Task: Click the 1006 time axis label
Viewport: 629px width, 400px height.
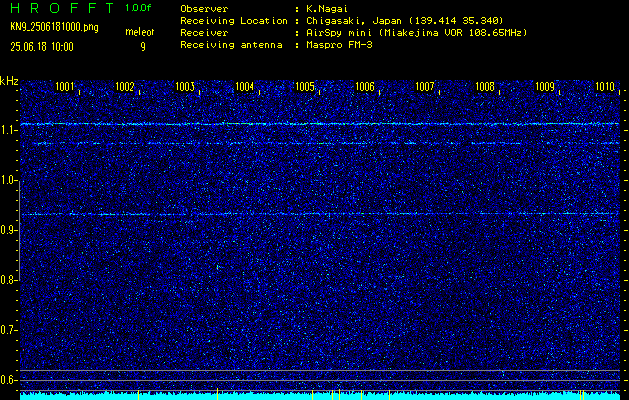Action: 365,87
